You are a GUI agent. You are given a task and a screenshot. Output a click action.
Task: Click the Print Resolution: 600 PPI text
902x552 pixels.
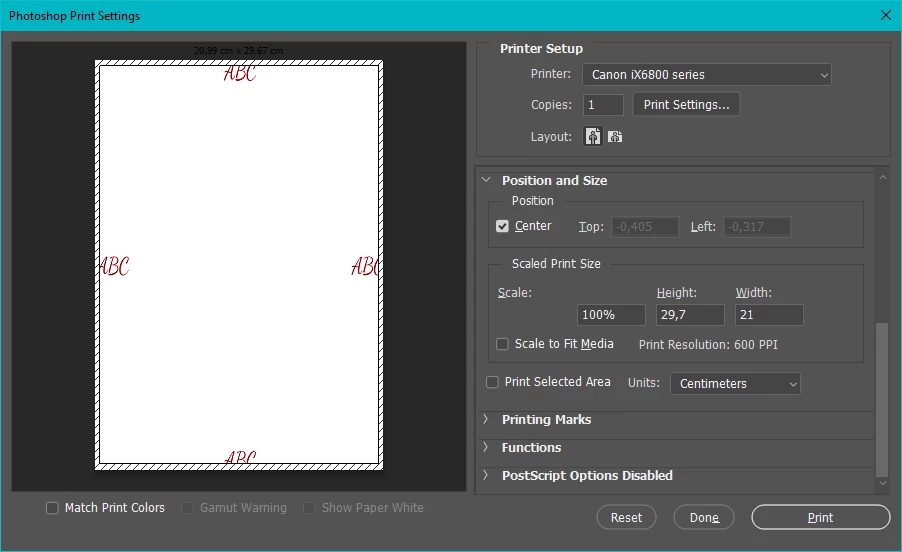(708, 344)
